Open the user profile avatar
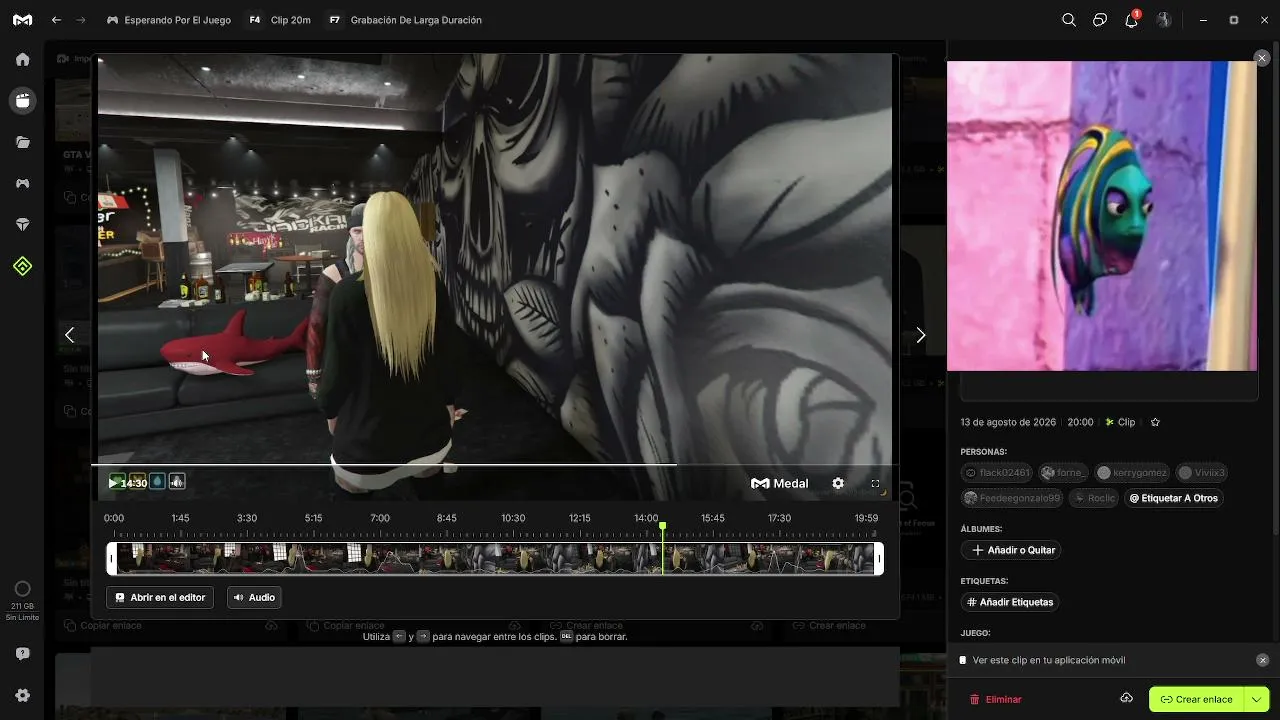This screenshot has width=1280, height=720. tap(1164, 20)
